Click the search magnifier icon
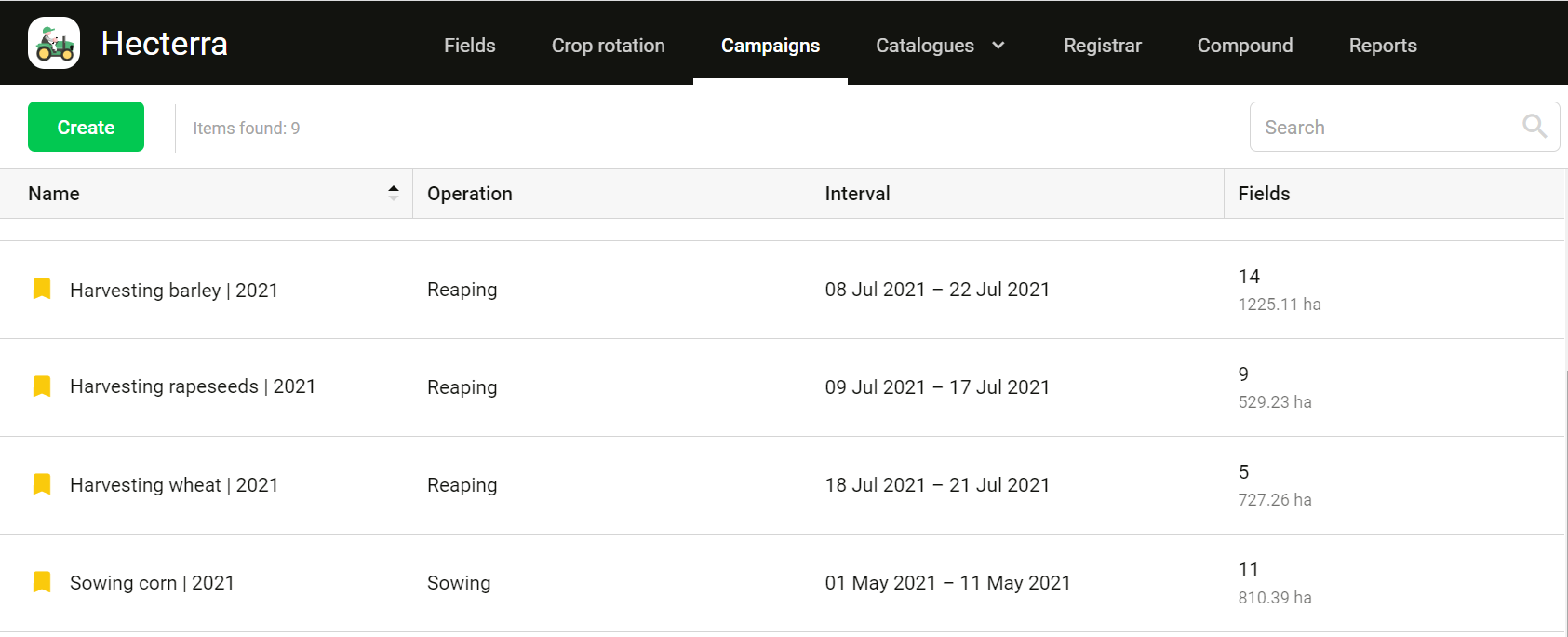This screenshot has height=637, width=1568. pos(1534,127)
